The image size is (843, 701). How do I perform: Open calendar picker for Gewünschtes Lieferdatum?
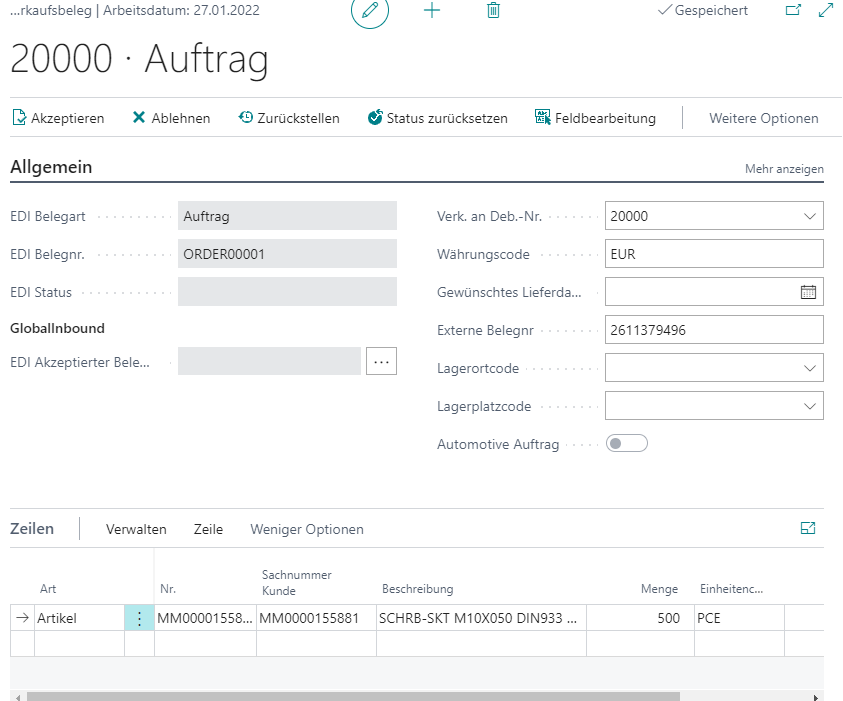tap(808, 292)
